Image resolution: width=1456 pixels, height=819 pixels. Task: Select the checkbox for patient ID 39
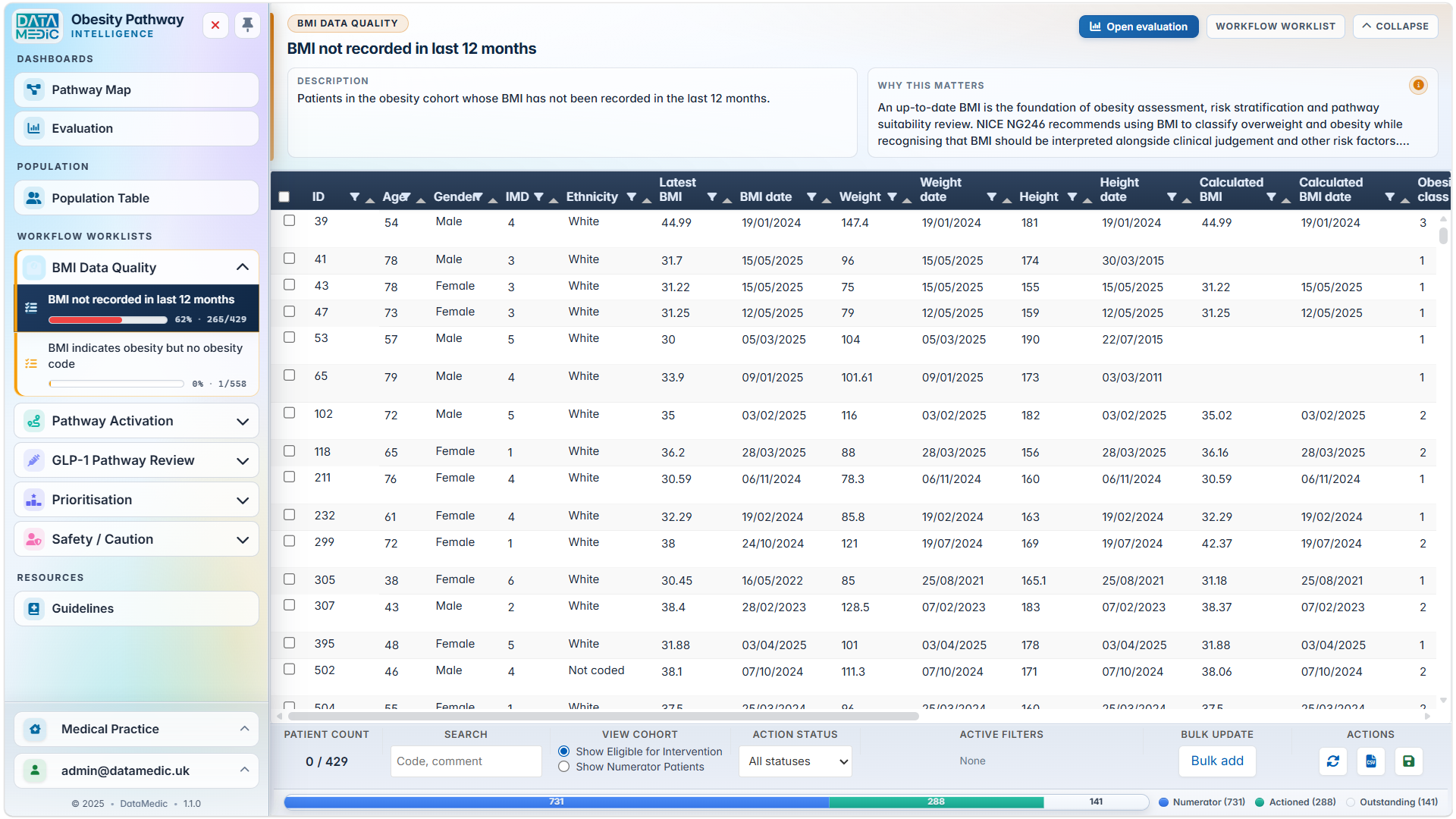(x=289, y=221)
